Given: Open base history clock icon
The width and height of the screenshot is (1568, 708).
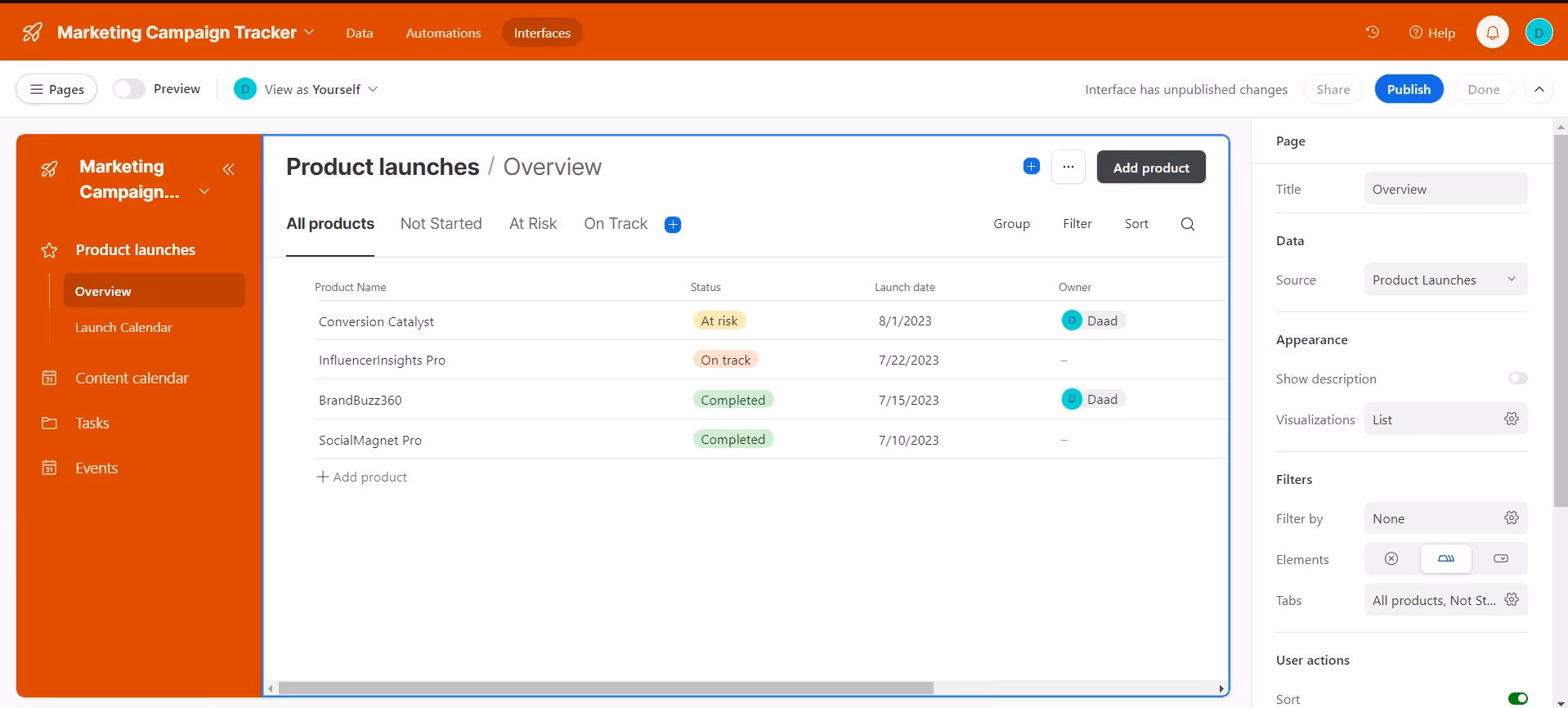Looking at the screenshot, I should coord(1372,32).
